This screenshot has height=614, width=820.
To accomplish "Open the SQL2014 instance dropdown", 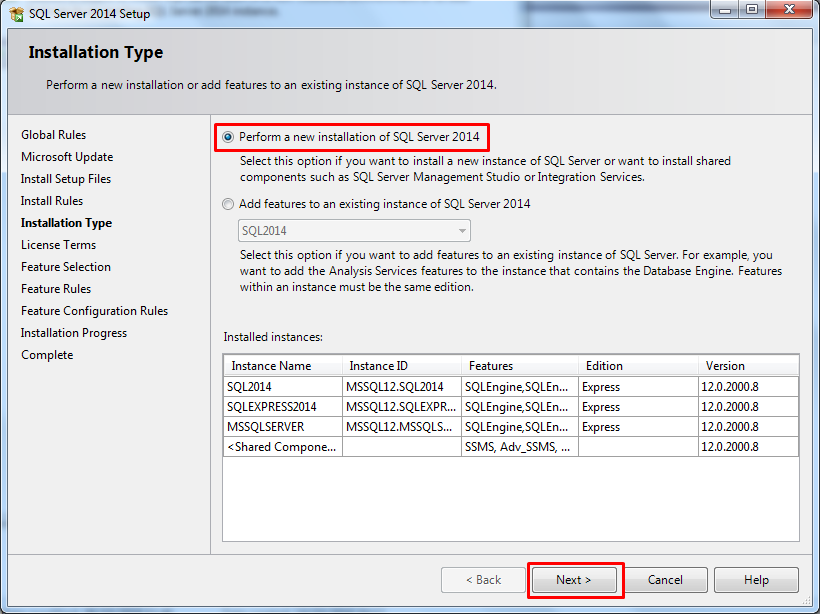I will coord(354,231).
